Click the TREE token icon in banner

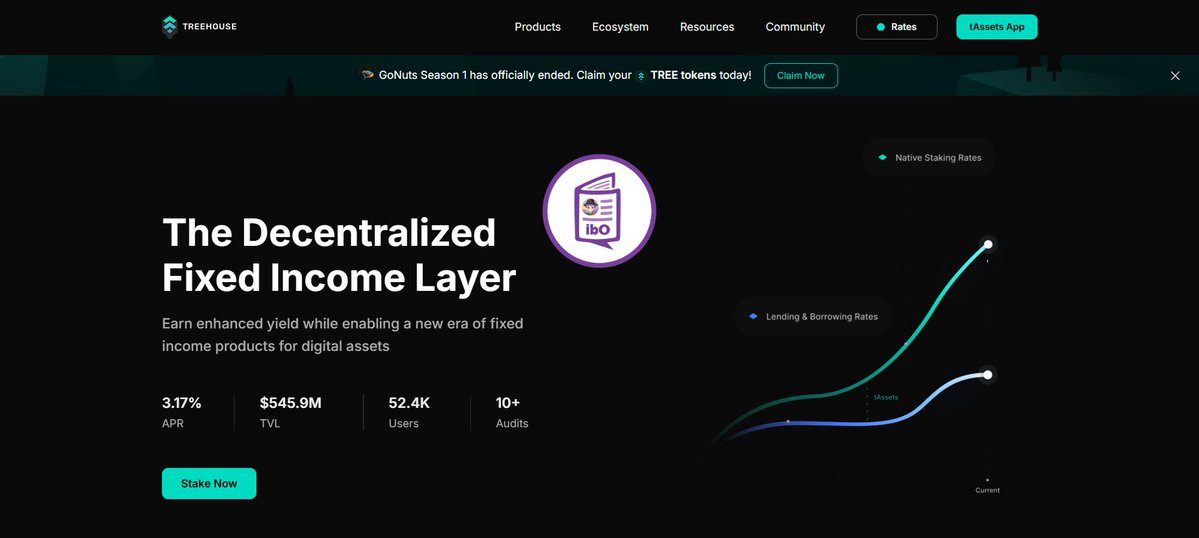click(642, 76)
